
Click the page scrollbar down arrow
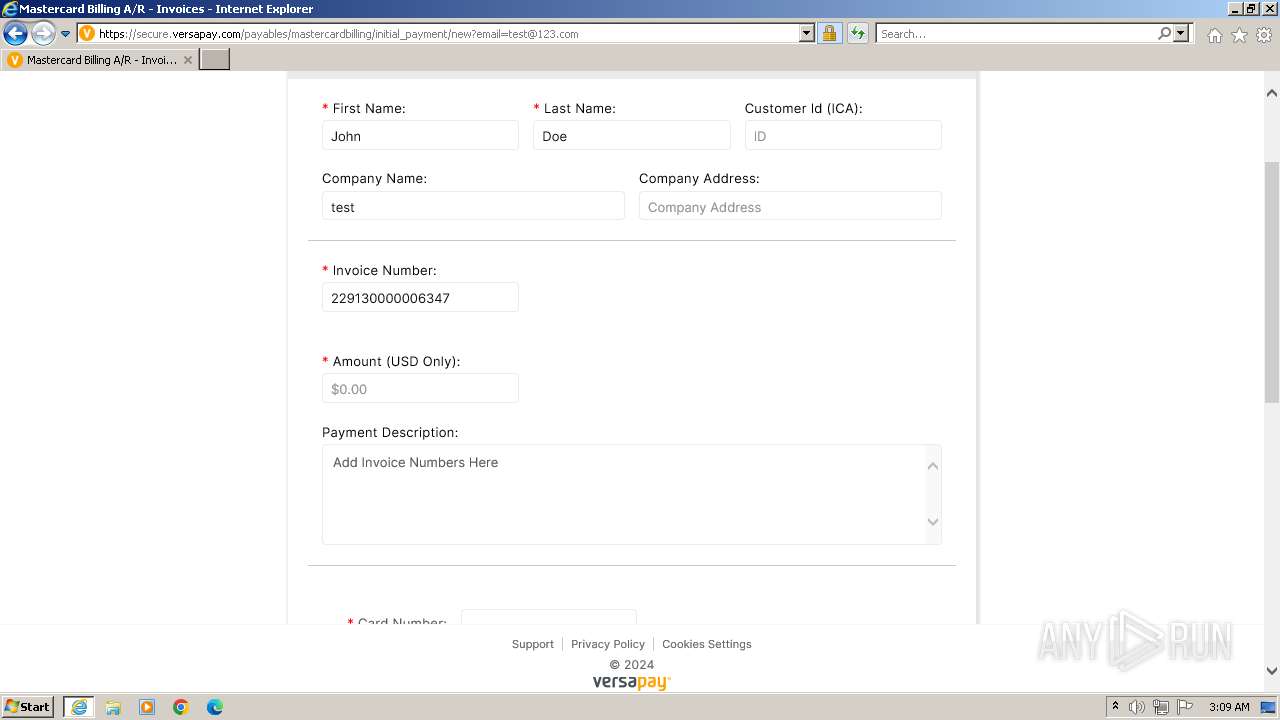[x=1272, y=672]
